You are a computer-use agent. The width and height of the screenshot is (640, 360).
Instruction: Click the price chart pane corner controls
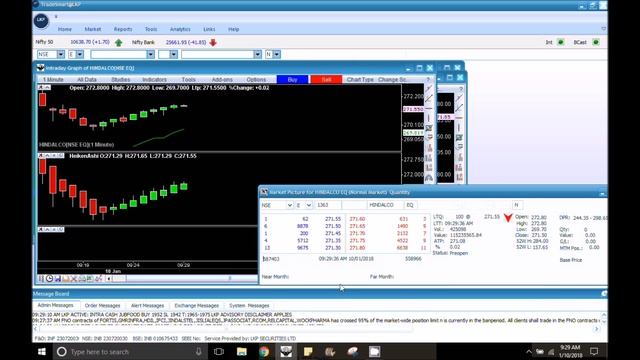(44, 87)
